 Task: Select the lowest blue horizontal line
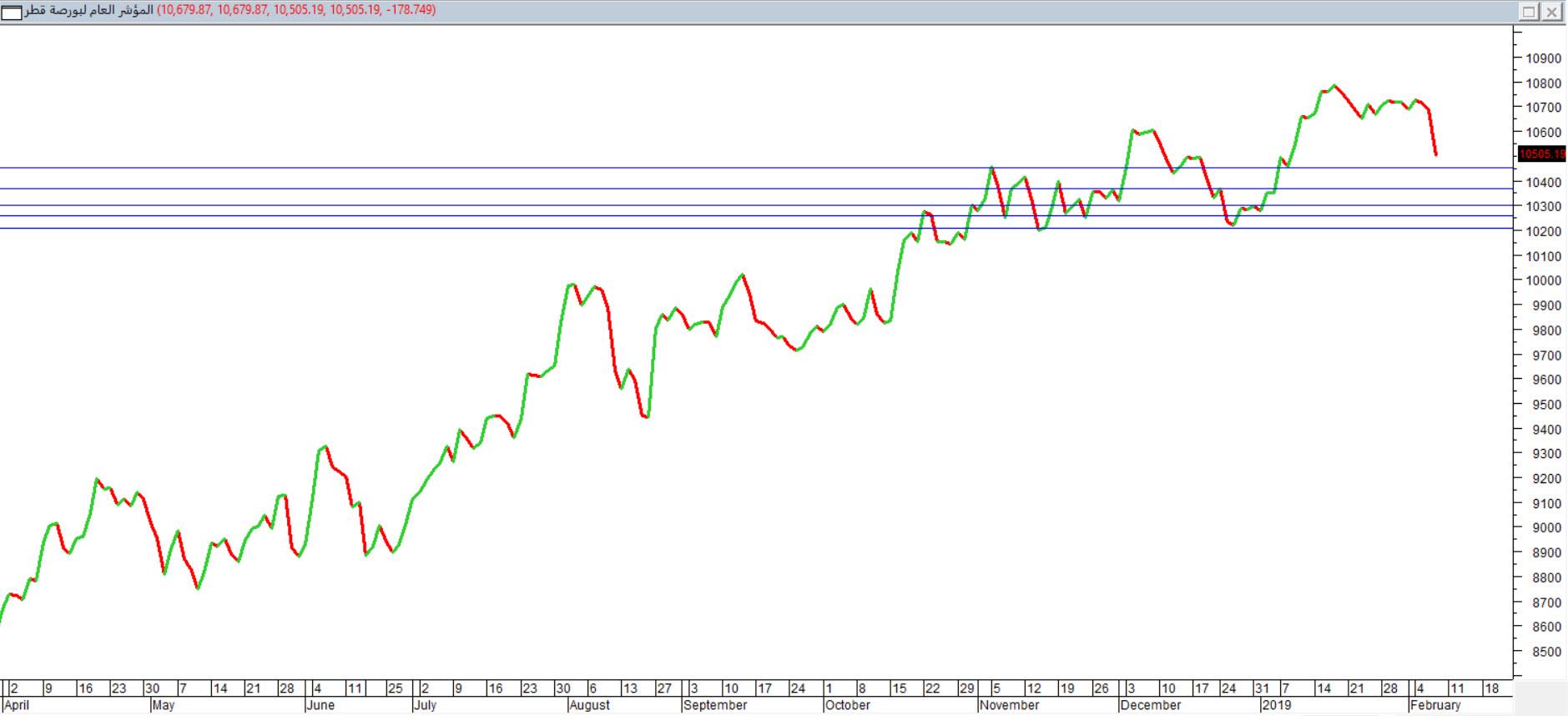coord(756,228)
